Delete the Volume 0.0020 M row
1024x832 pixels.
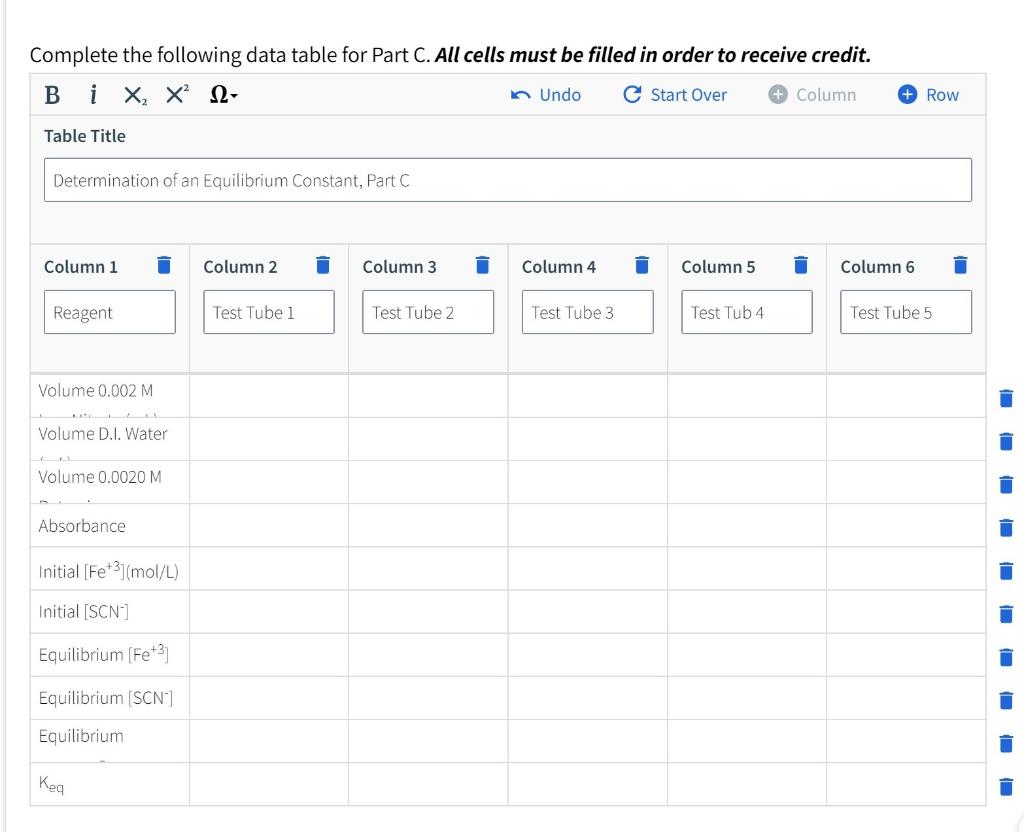1006,485
